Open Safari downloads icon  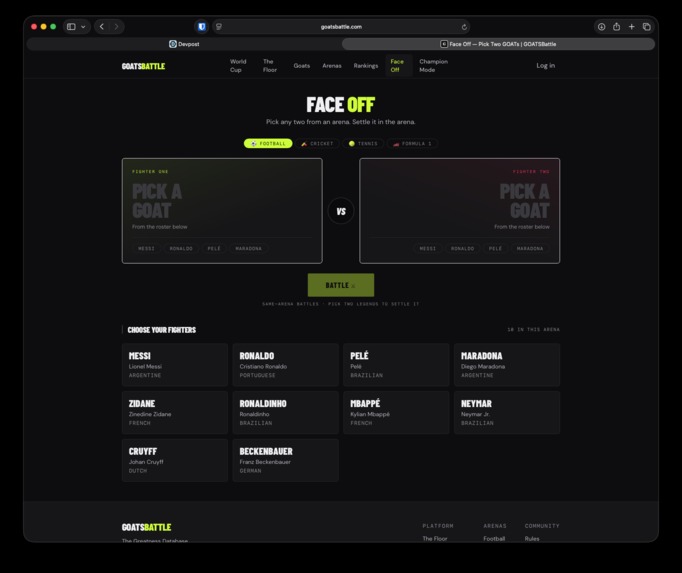pyautogui.click(x=601, y=27)
